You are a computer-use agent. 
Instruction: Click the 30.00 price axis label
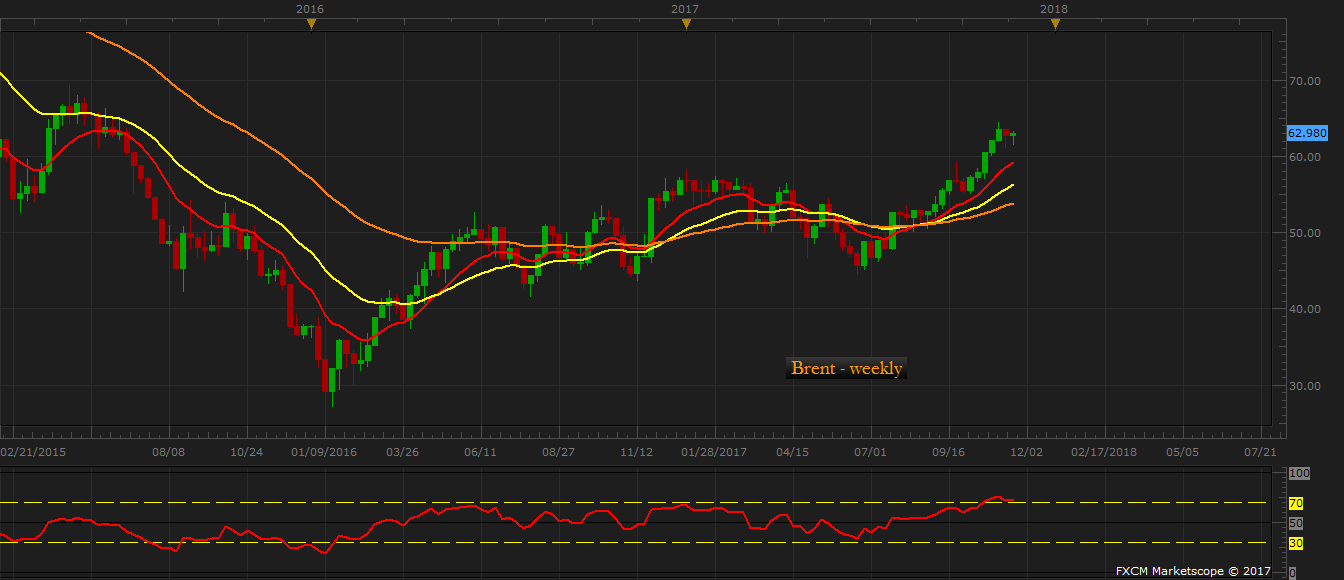click(x=1303, y=385)
